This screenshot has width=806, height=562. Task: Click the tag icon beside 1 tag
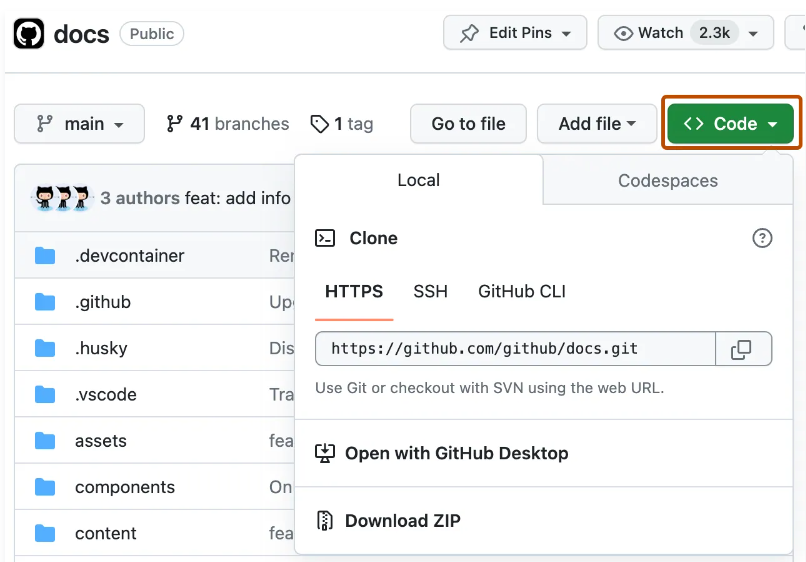tap(319, 124)
